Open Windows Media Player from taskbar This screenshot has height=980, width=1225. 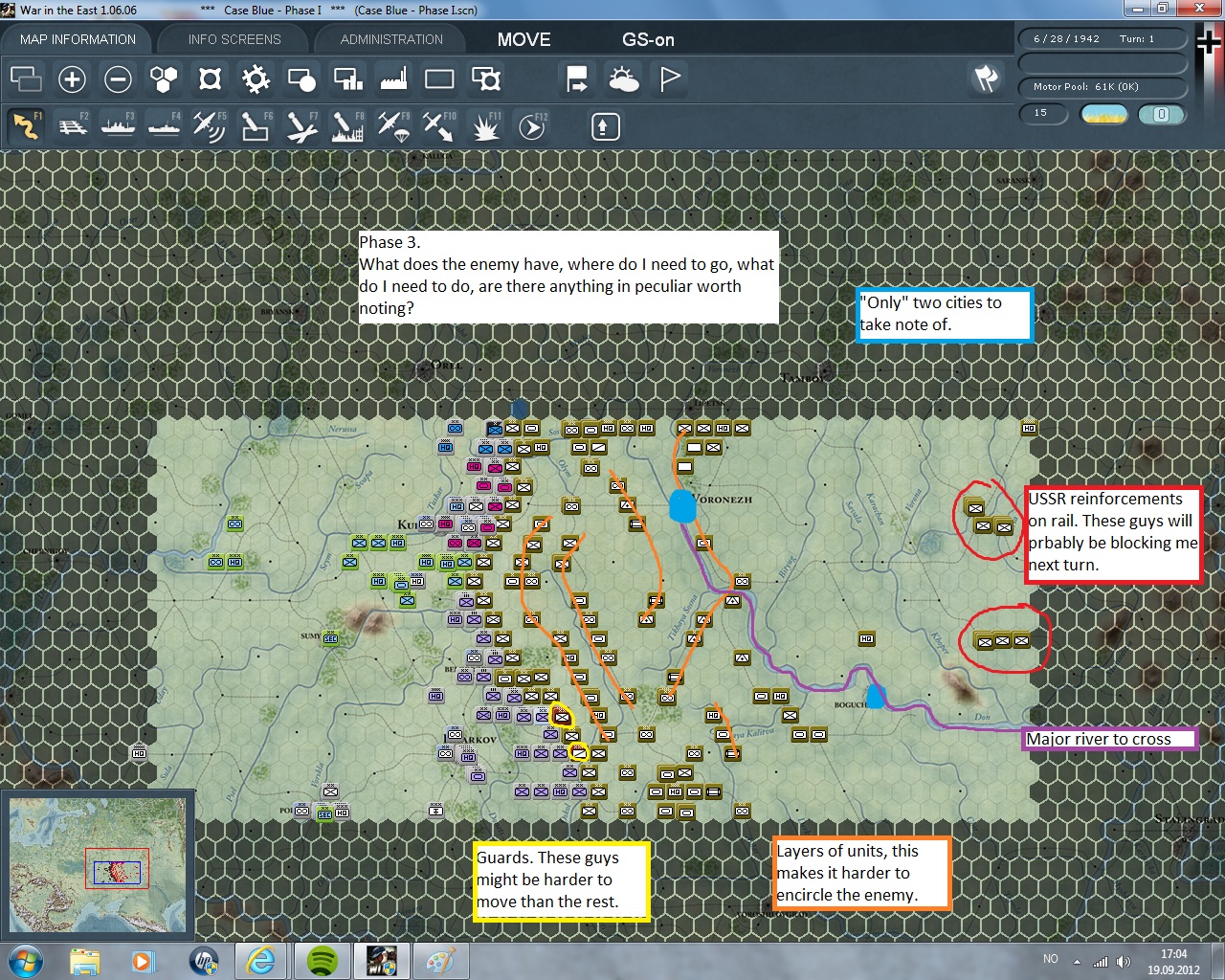tap(144, 960)
